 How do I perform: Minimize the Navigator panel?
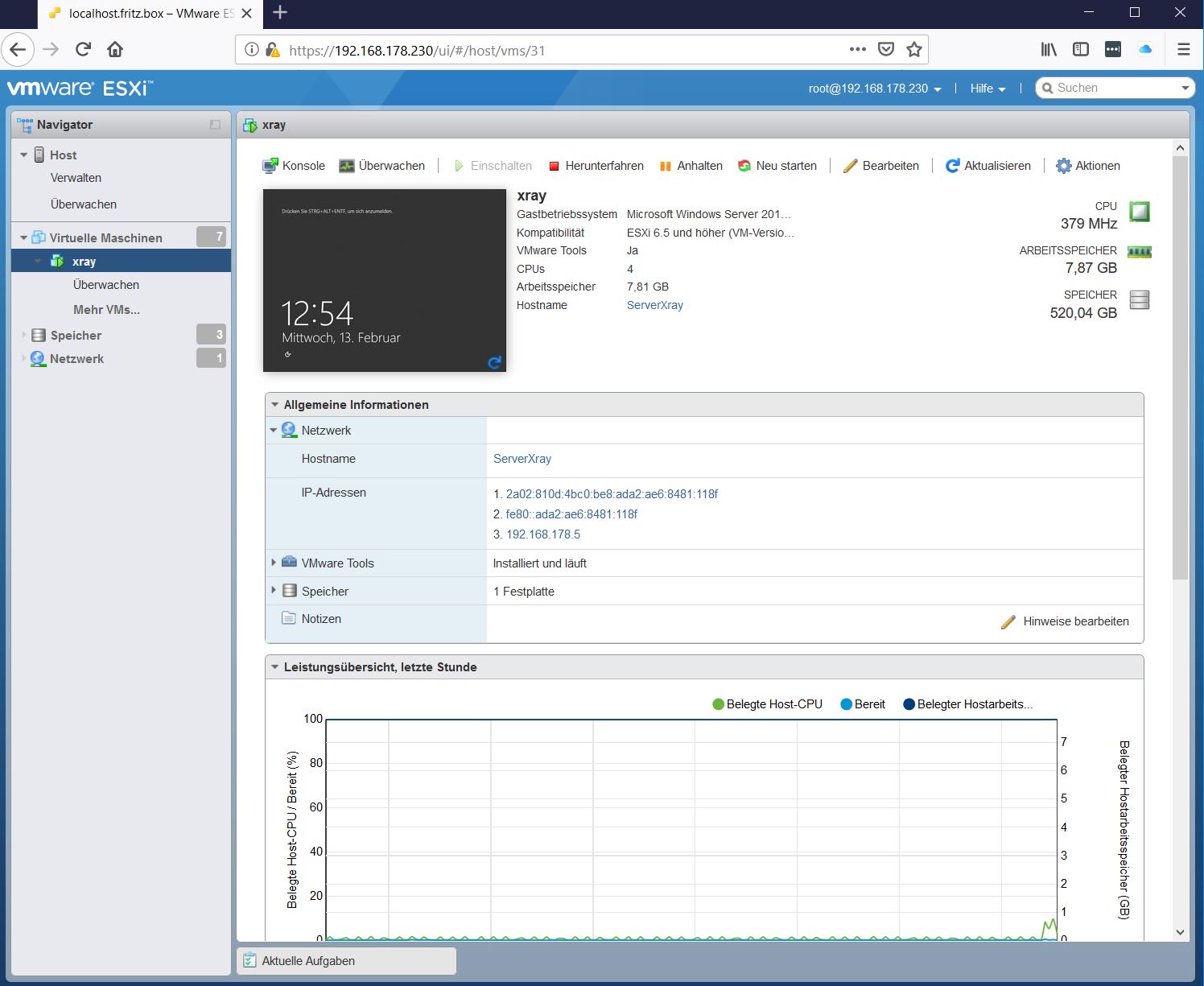[x=215, y=125]
